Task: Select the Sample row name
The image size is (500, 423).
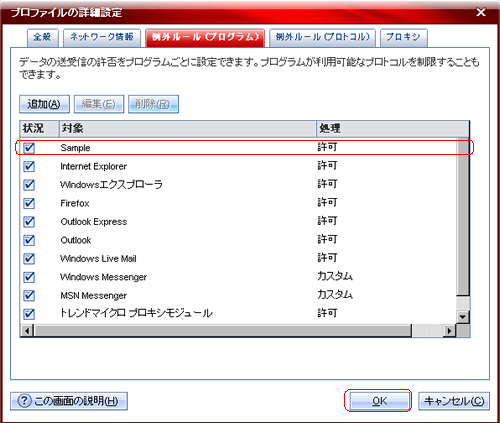Action: [75, 148]
